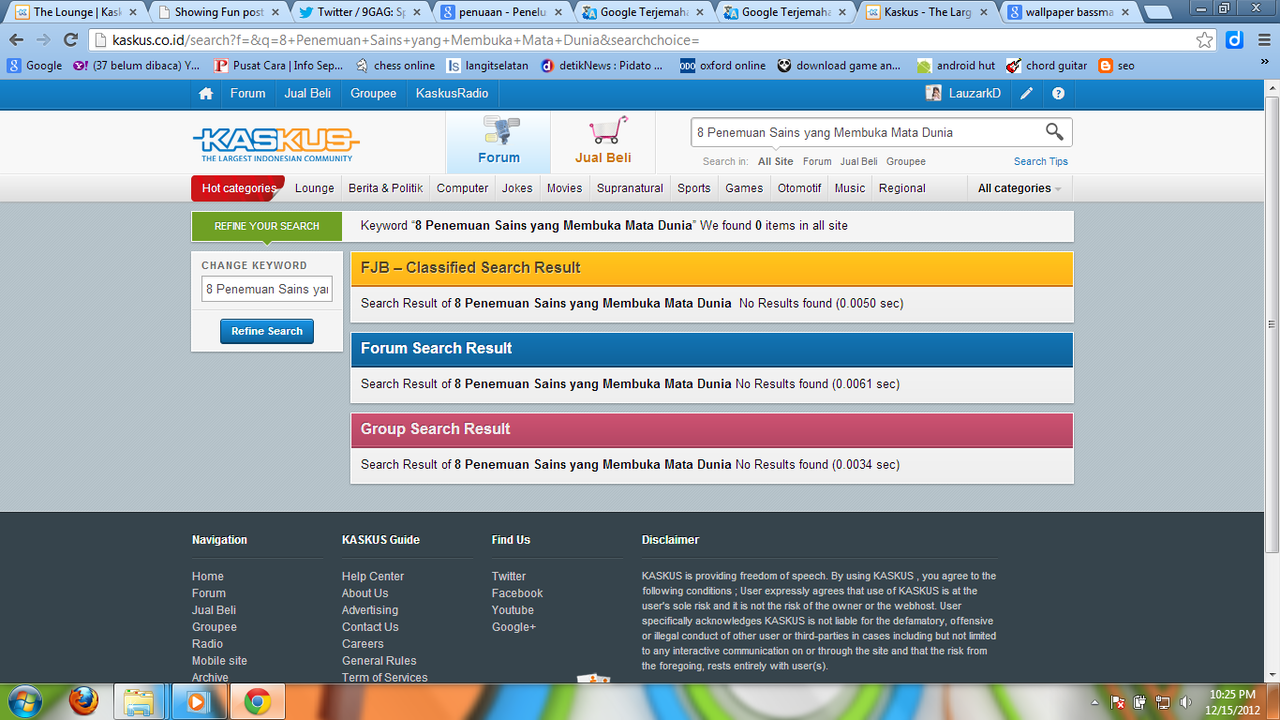Close 'The Lounge | Kask' tab

[133, 13]
